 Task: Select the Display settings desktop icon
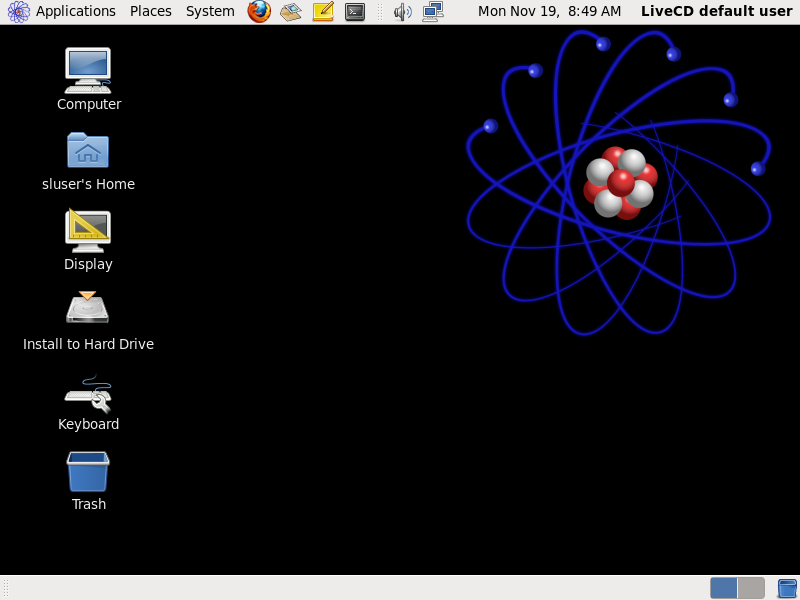click(88, 230)
